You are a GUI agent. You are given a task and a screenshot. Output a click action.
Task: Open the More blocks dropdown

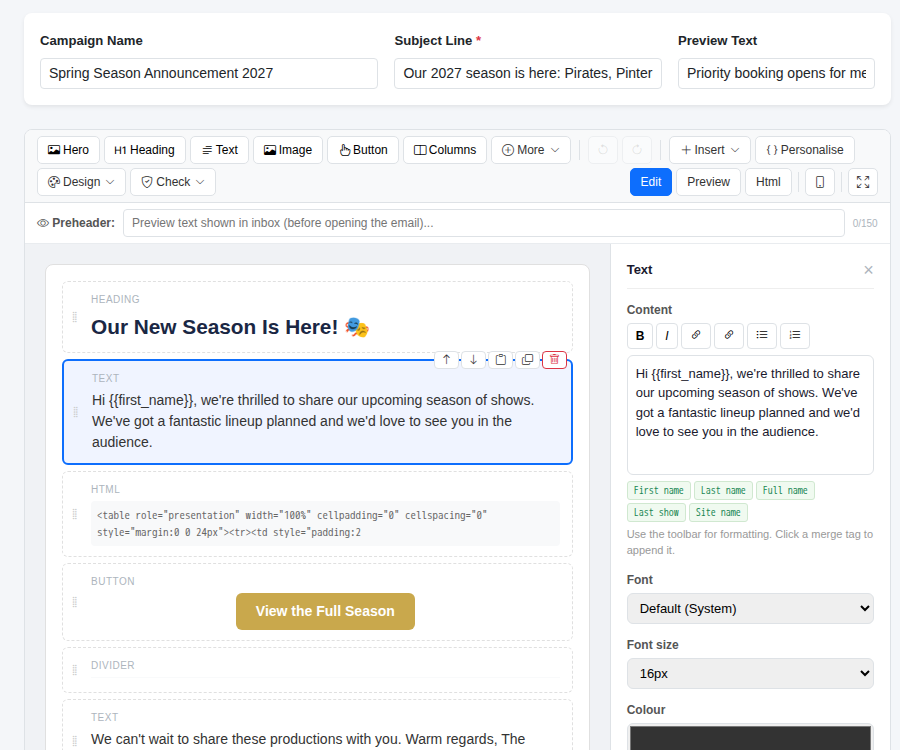point(530,150)
